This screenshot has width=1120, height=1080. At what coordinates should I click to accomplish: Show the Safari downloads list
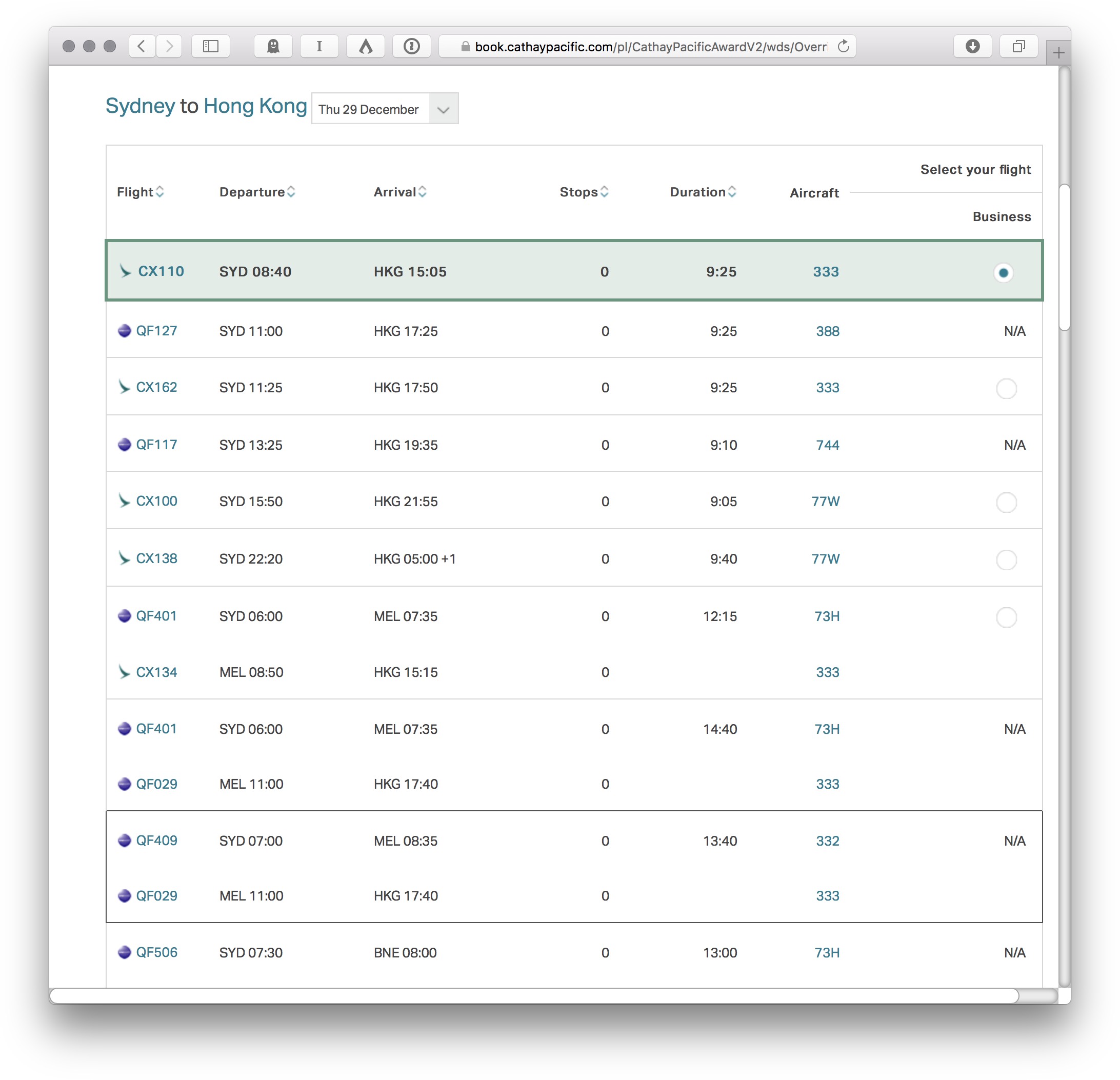tap(973, 46)
